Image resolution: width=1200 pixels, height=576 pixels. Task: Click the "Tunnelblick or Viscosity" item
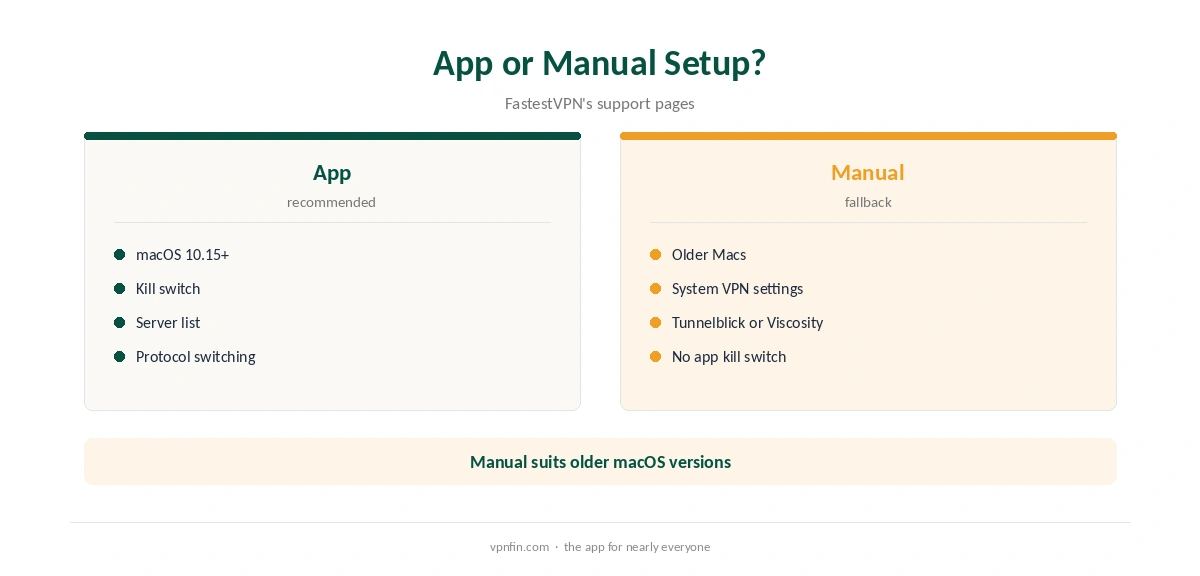[748, 322]
